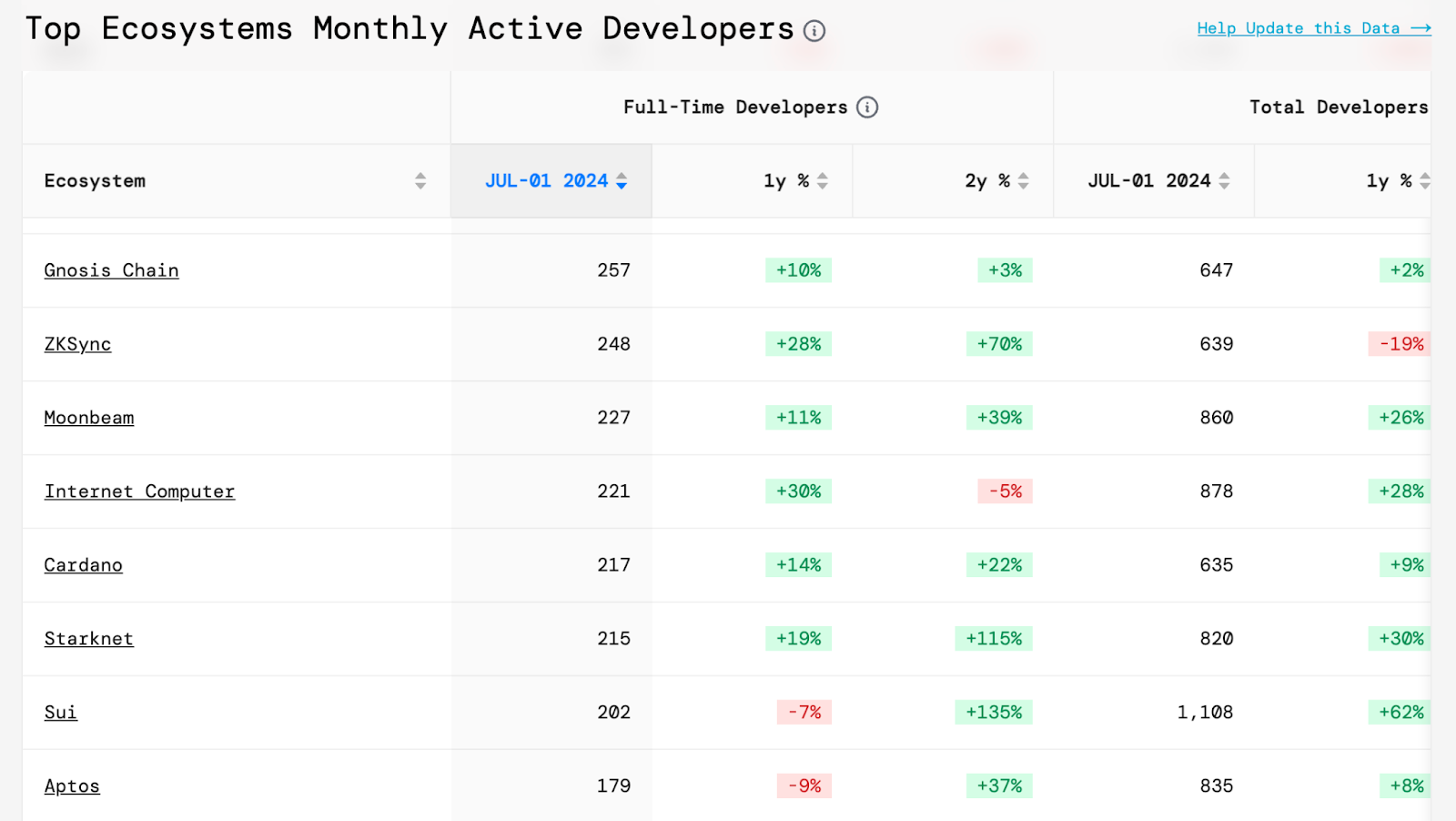Viewport: 1456px width, 821px height.
Task: Open Sui ecosystem link
Action: pyautogui.click(x=60, y=713)
